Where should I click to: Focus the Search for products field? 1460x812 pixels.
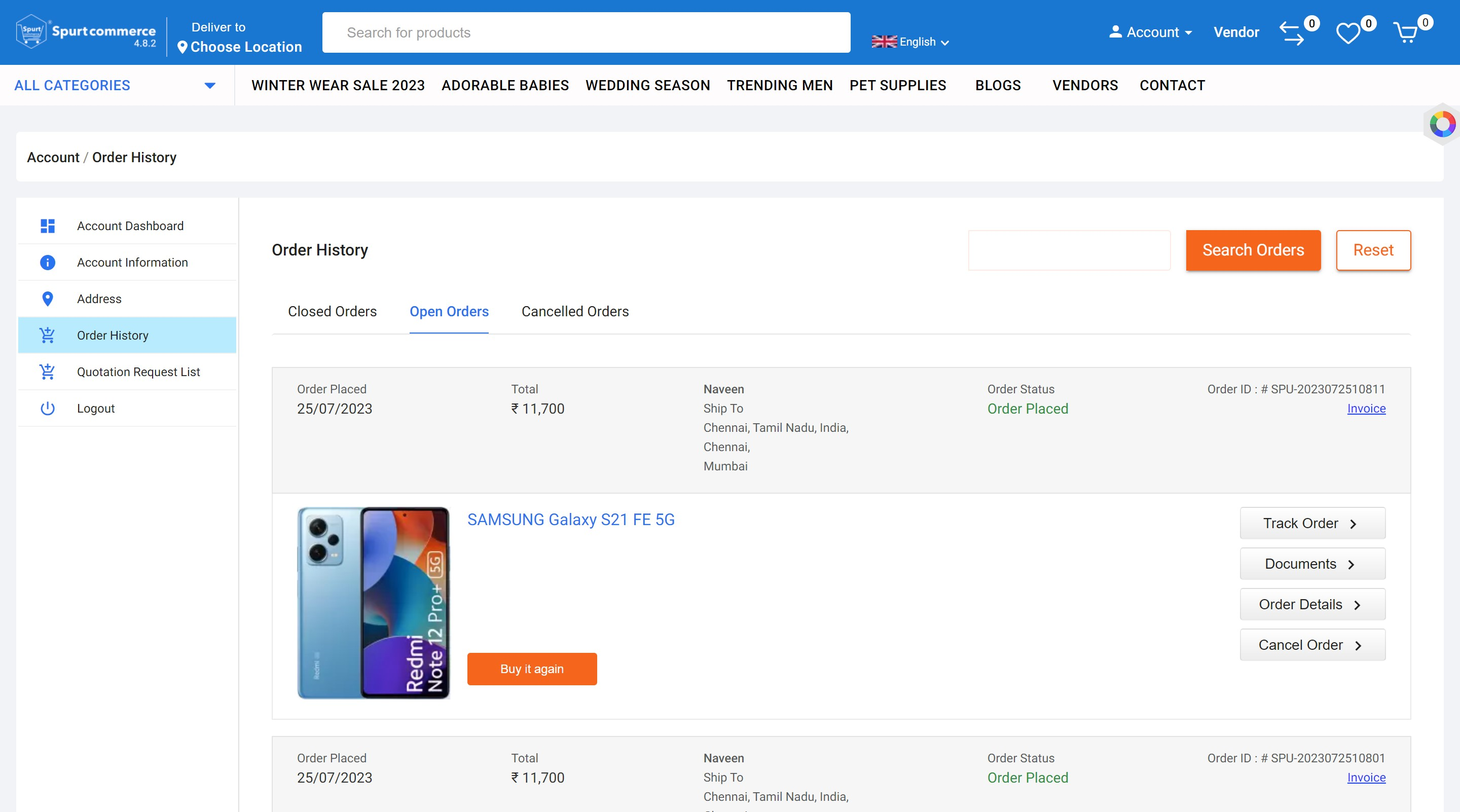pos(586,32)
